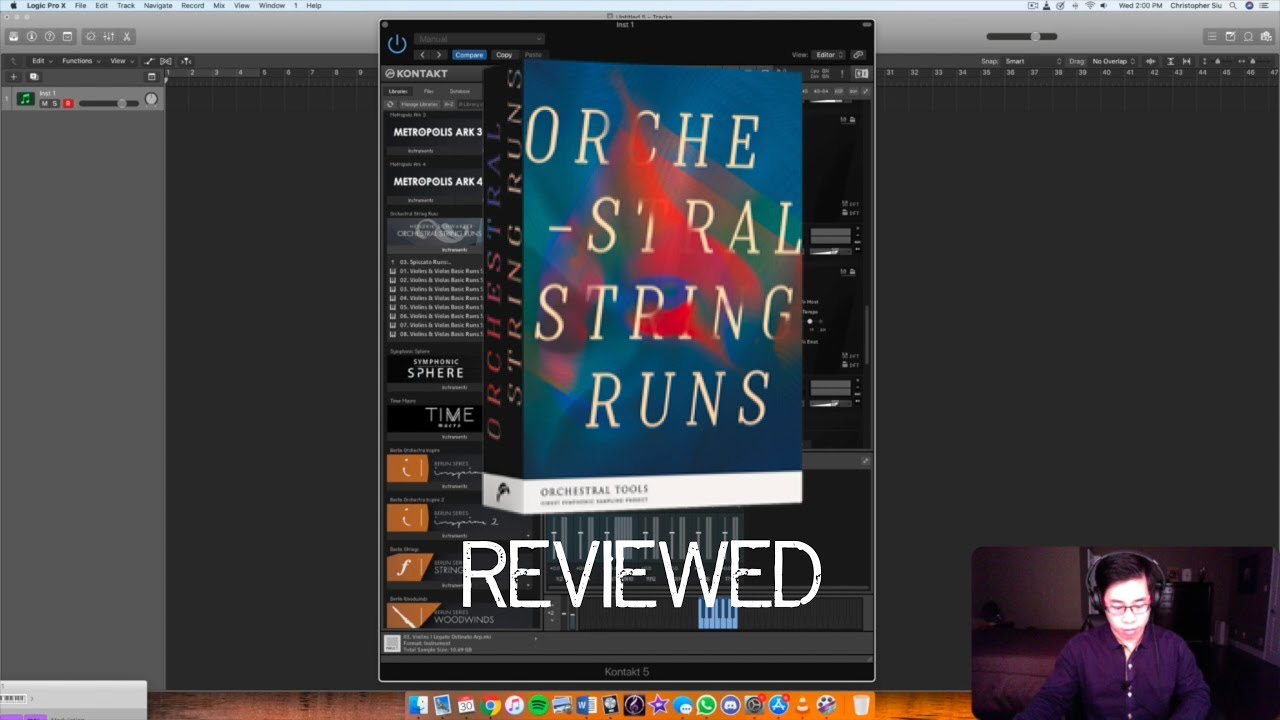This screenshot has width=1280, height=720.
Task: Open the Track menu
Action: pos(126,5)
